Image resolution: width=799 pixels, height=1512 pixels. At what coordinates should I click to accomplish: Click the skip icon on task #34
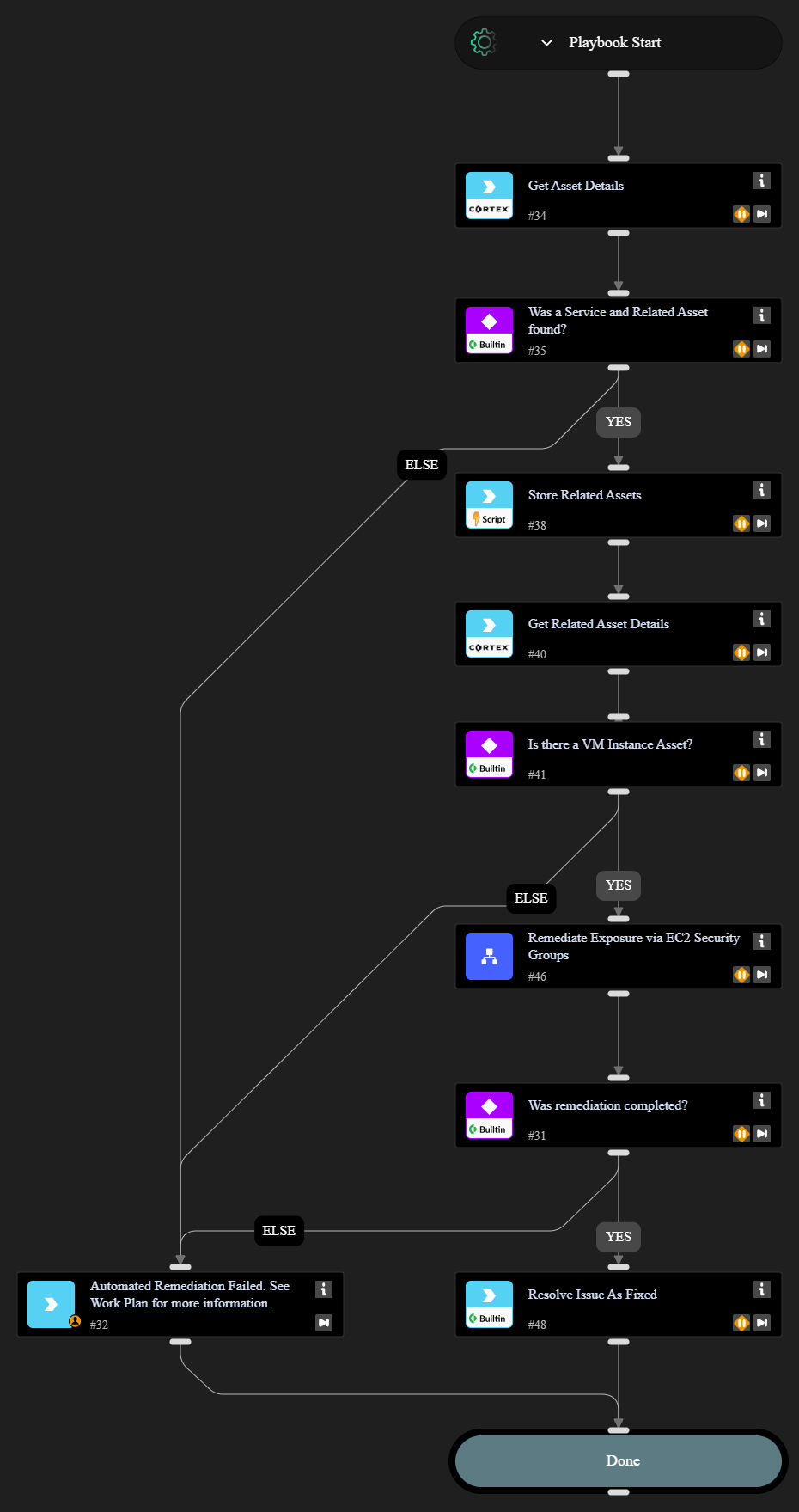coord(762,214)
